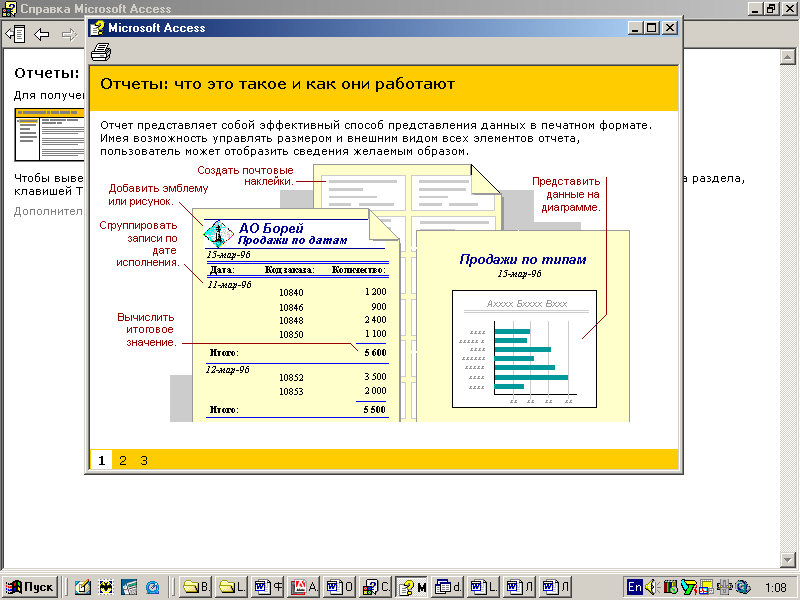Click the 'Добавить эмблему или рисунок' callout

158,194
